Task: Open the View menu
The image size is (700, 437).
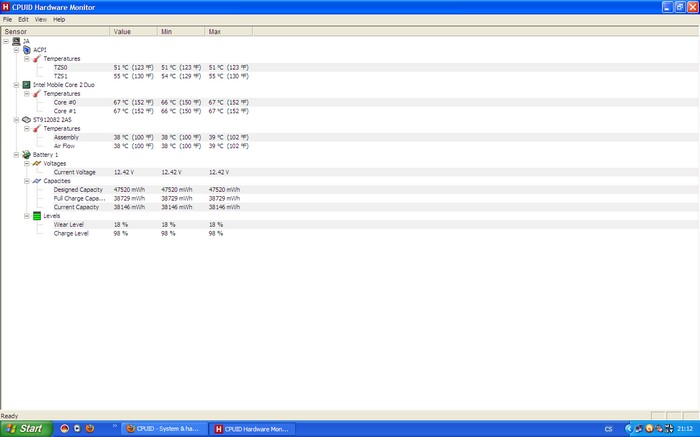Action: click(41, 19)
